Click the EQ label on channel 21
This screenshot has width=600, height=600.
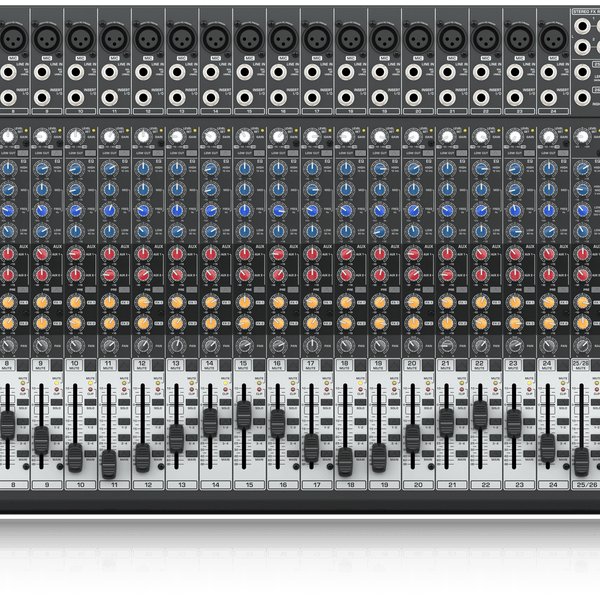(x=462, y=161)
